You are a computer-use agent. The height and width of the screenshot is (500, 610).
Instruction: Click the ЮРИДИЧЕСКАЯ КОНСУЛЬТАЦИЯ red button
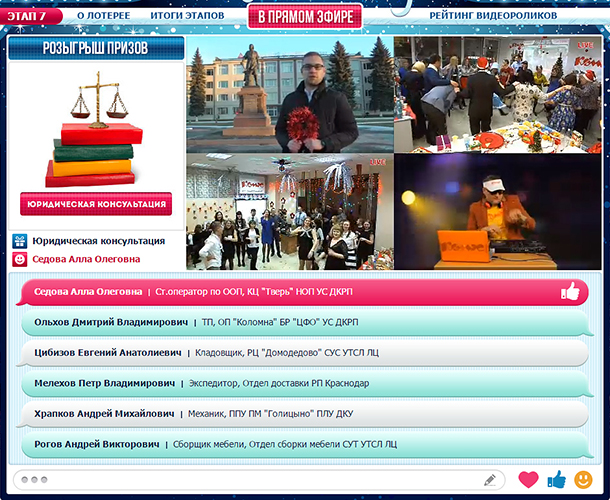pos(96,204)
